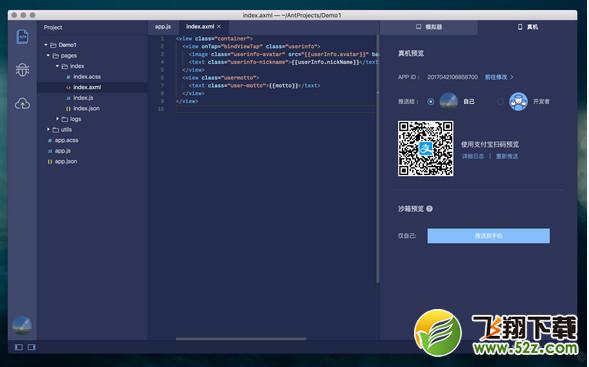Open app.js in file tree
Viewport: 589px width, 367px height.
click(x=63, y=151)
